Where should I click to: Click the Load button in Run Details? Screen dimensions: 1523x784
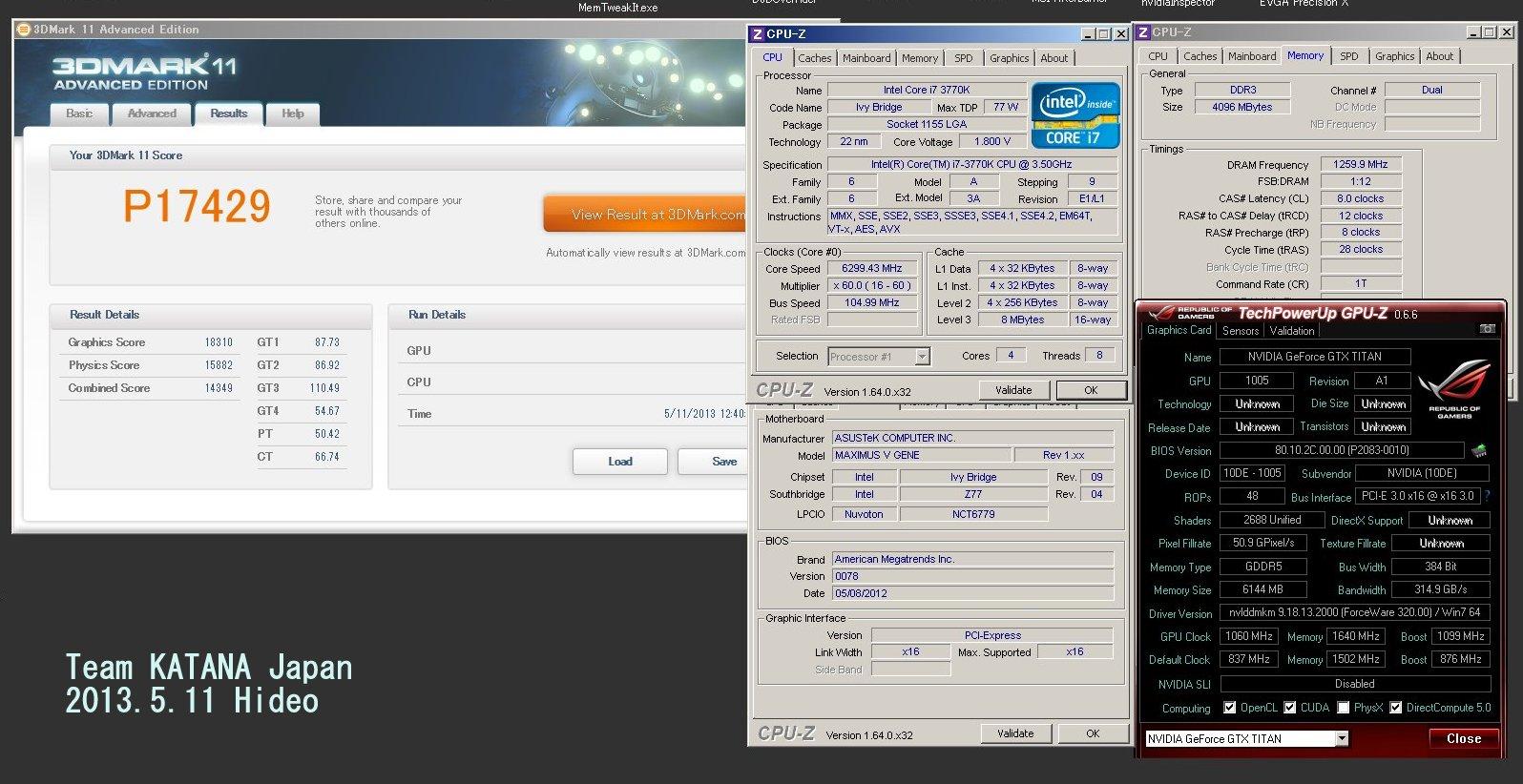620,462
